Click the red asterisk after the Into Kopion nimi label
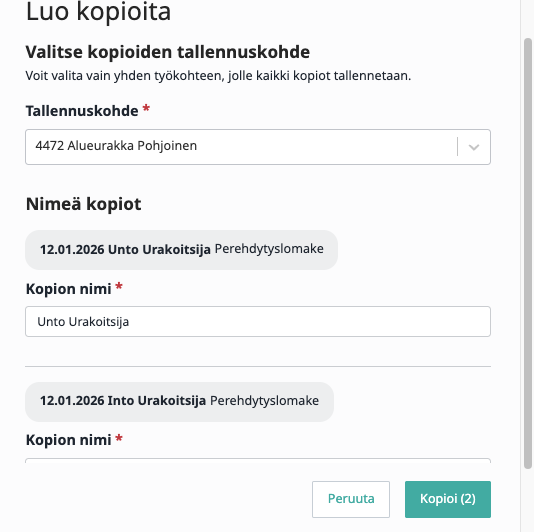 click(x=119, y=438)
